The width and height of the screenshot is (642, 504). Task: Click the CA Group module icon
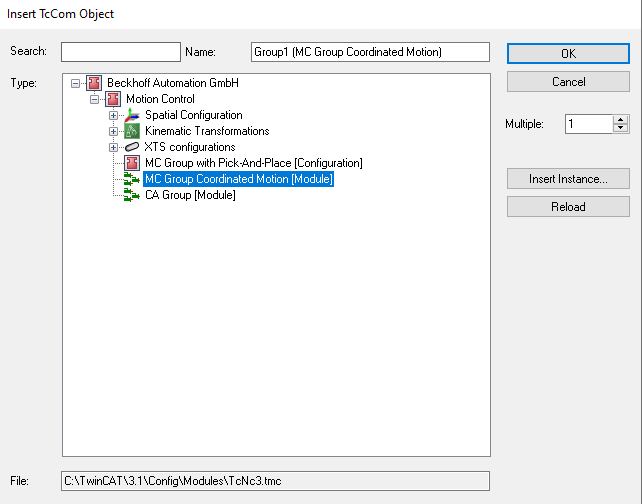132,195
